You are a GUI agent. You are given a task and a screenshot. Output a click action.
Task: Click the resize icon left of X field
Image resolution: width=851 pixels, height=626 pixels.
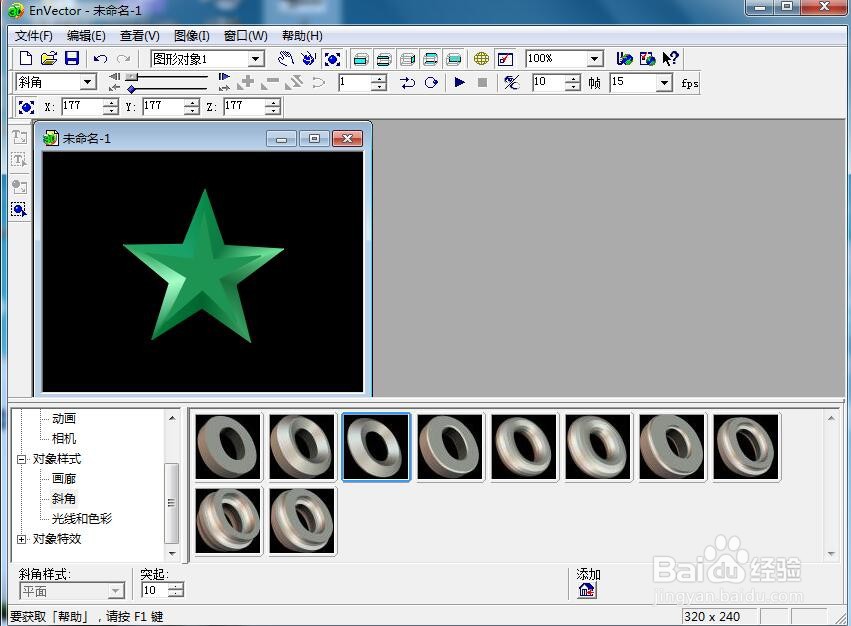[x=26, y=106]
